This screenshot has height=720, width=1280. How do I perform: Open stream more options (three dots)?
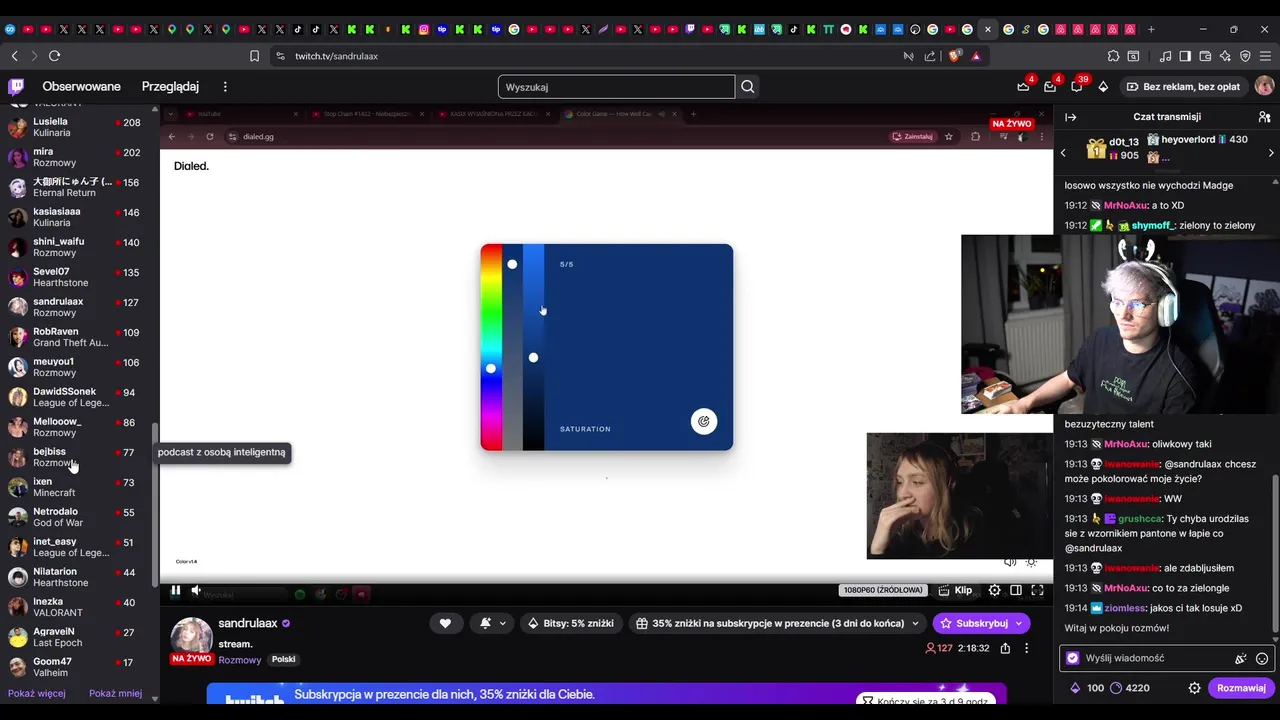(x=1026, y=648)
